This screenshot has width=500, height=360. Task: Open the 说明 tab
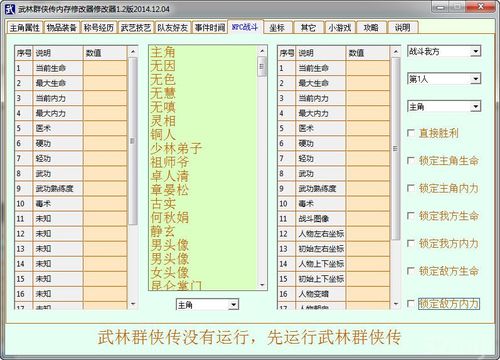tap(402, 28)
